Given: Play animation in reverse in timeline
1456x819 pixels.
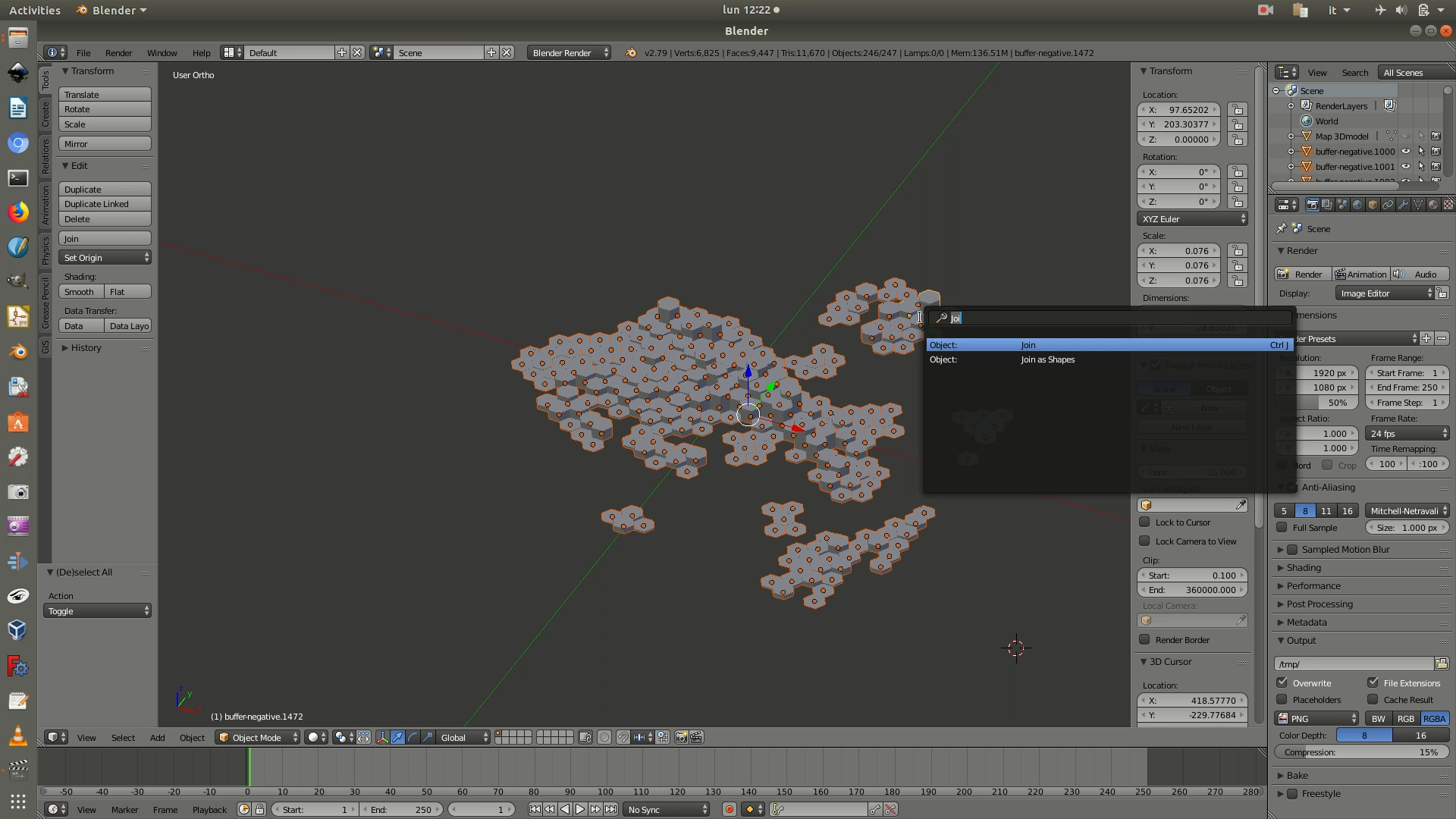Looking at the screenshot, I should [565, 809].
